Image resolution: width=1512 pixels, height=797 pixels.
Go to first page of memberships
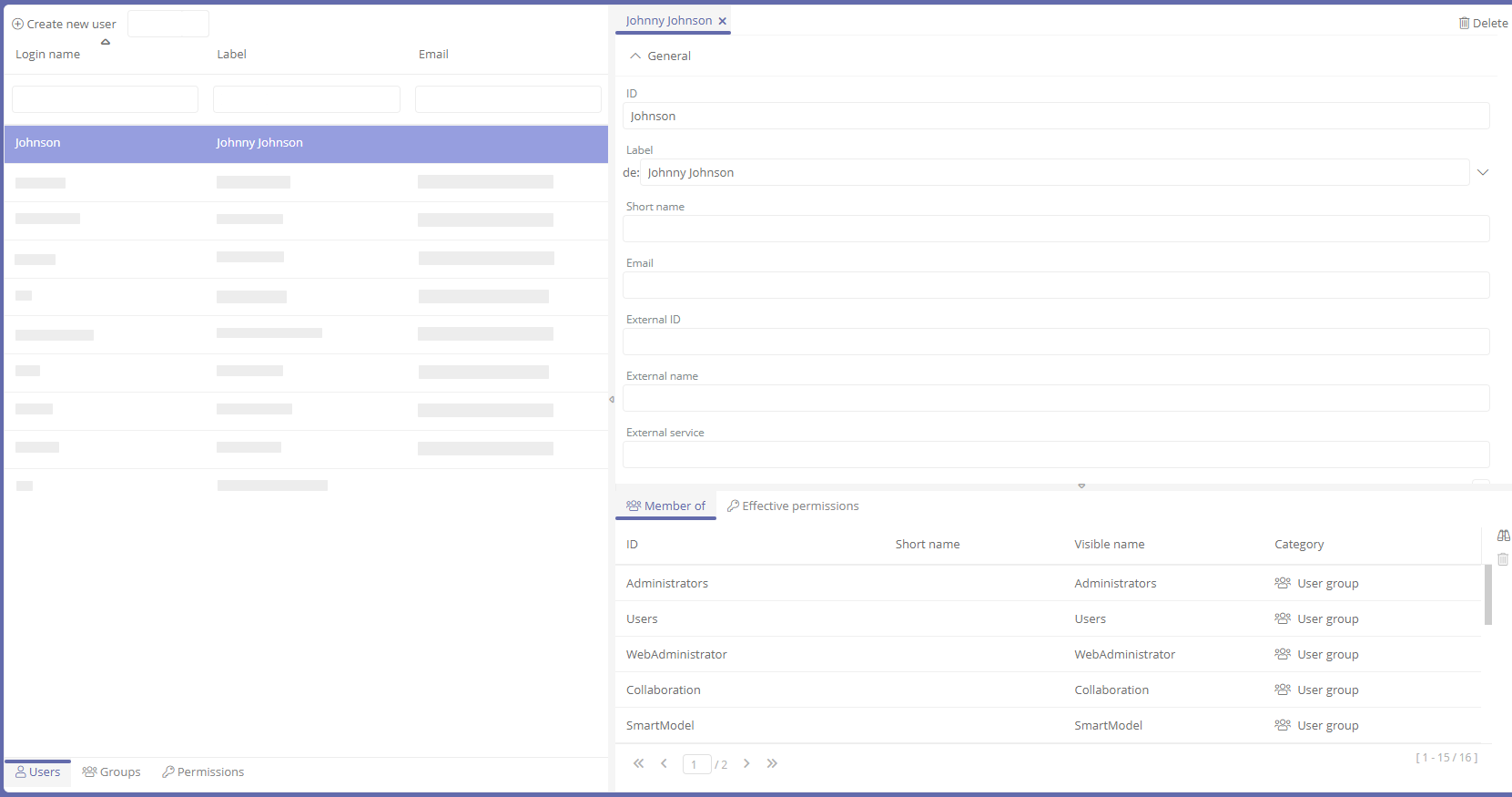(639, 763)
